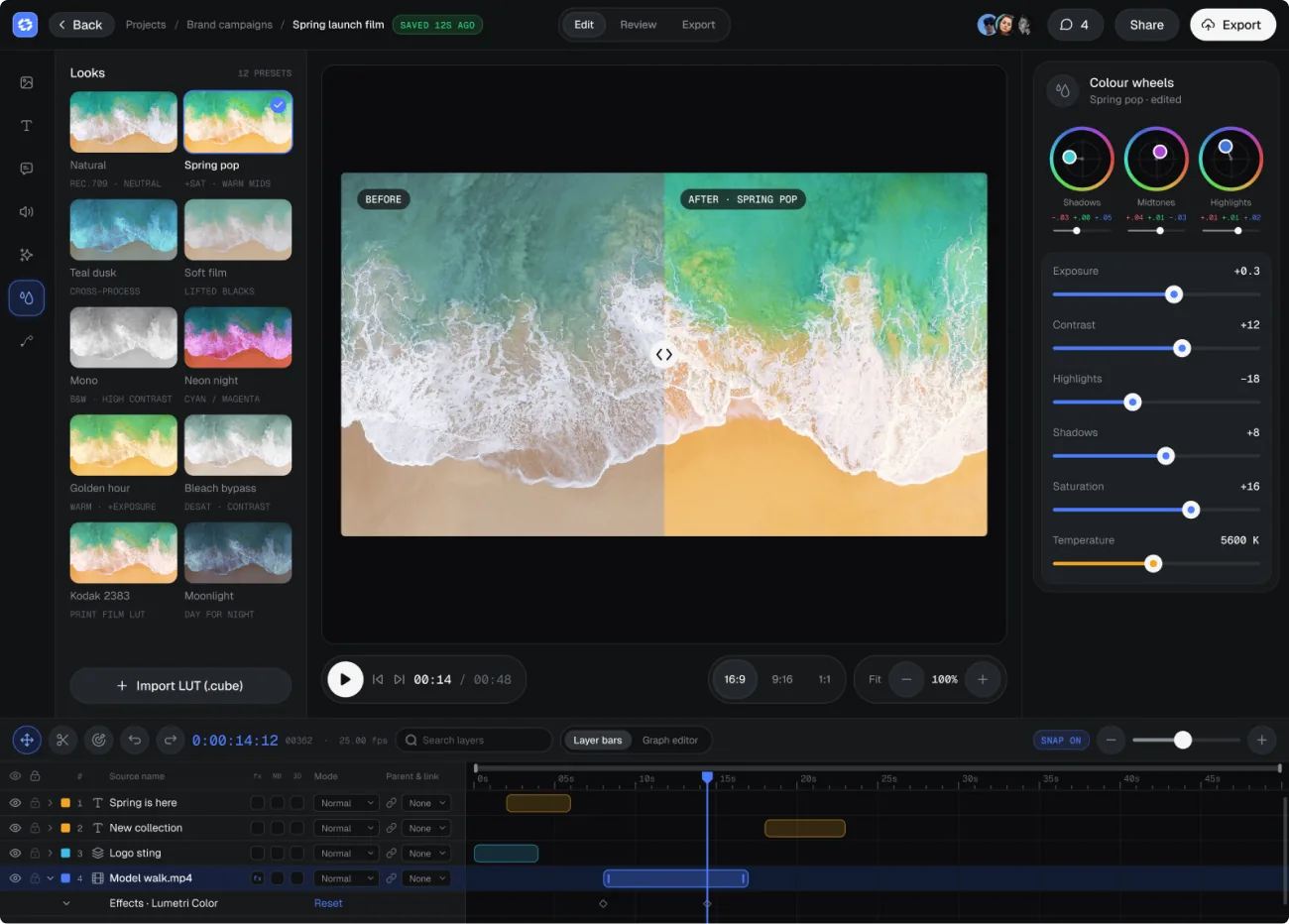Click the Share button
Viewport: 1289px width, 924px height.
pyautogui.click(x=1147, y=25)
